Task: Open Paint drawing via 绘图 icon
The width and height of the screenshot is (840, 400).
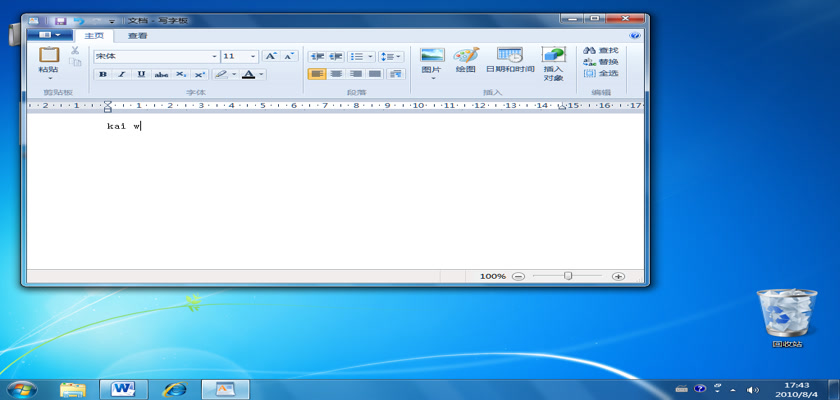Action: click(x=466, y=56)
